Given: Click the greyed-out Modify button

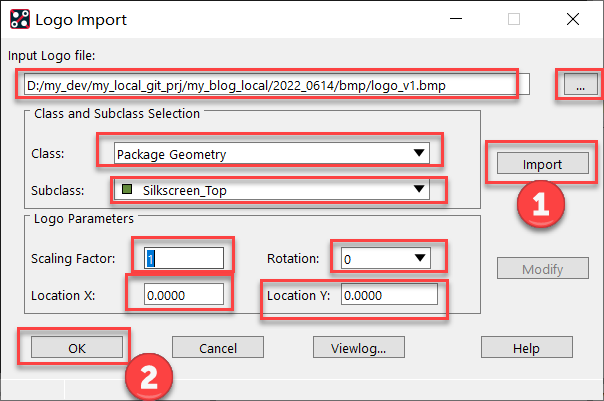Looking at the screenshot, I should coord(542,269).
